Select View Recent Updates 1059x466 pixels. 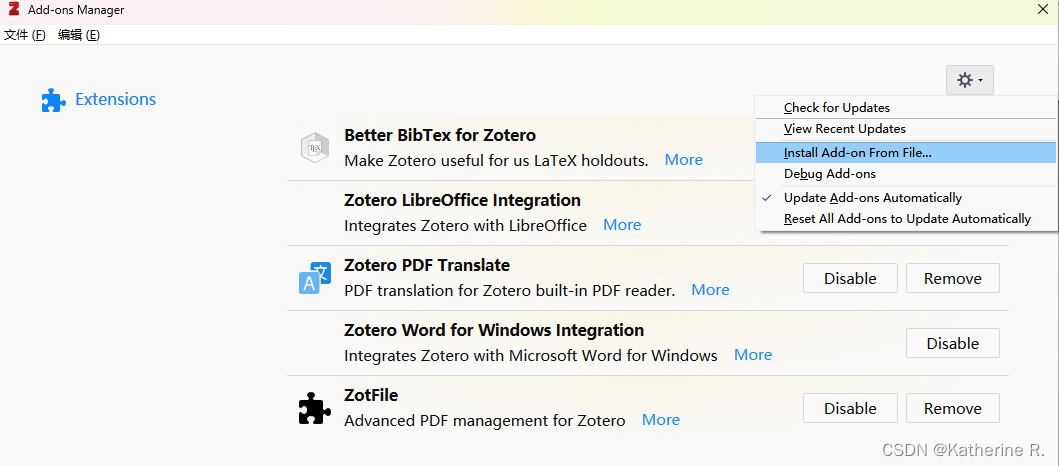pyautogui.click(x=844, y=129)
